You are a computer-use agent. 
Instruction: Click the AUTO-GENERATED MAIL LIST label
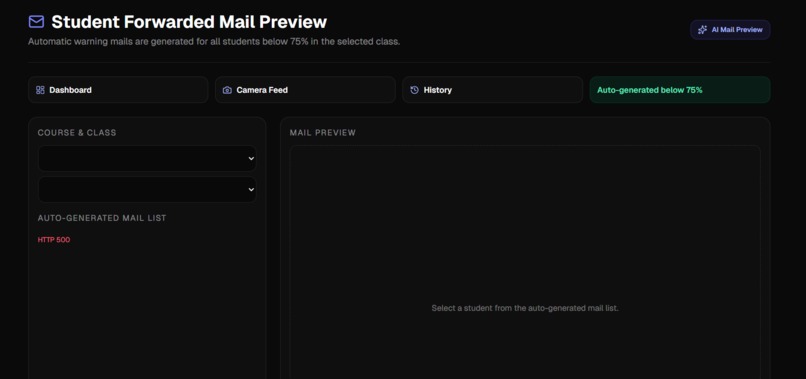[102, 218]
